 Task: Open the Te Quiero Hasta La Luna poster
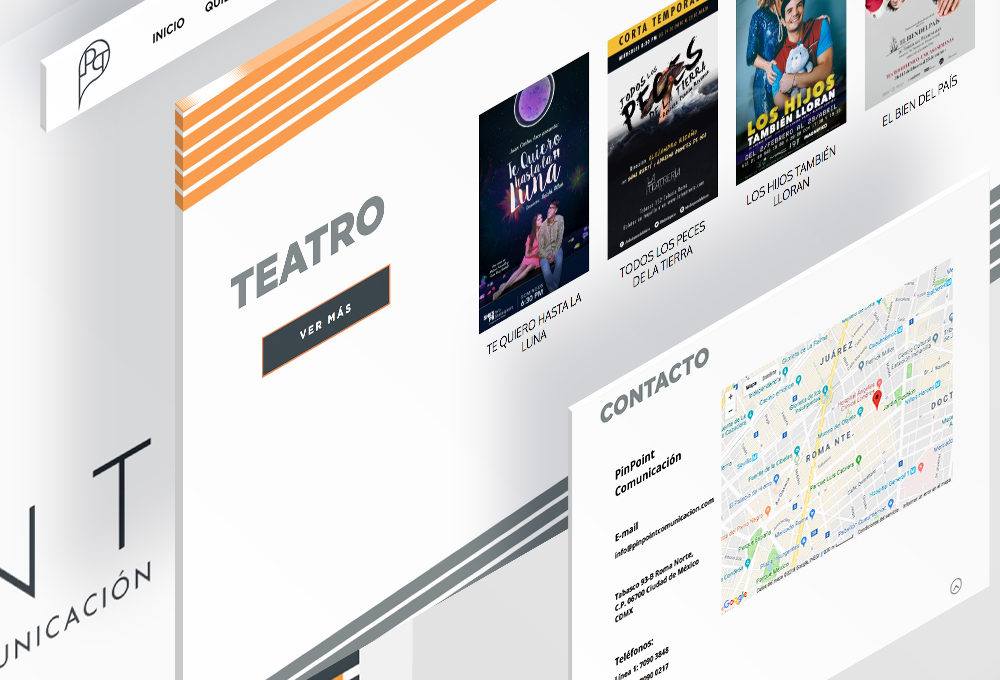coord(533,193)
